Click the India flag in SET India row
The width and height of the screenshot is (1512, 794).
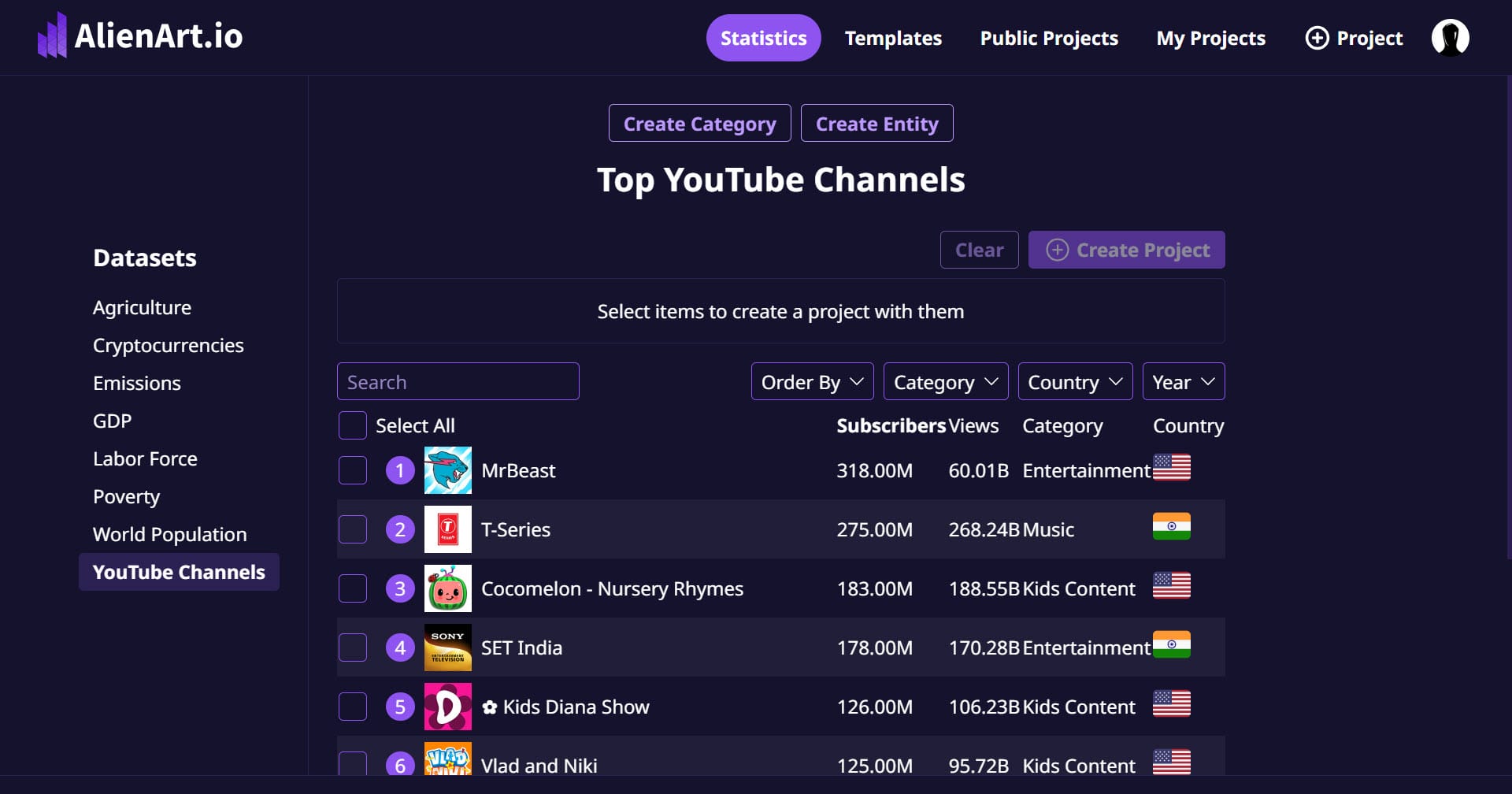click(x=1171, y=644)
